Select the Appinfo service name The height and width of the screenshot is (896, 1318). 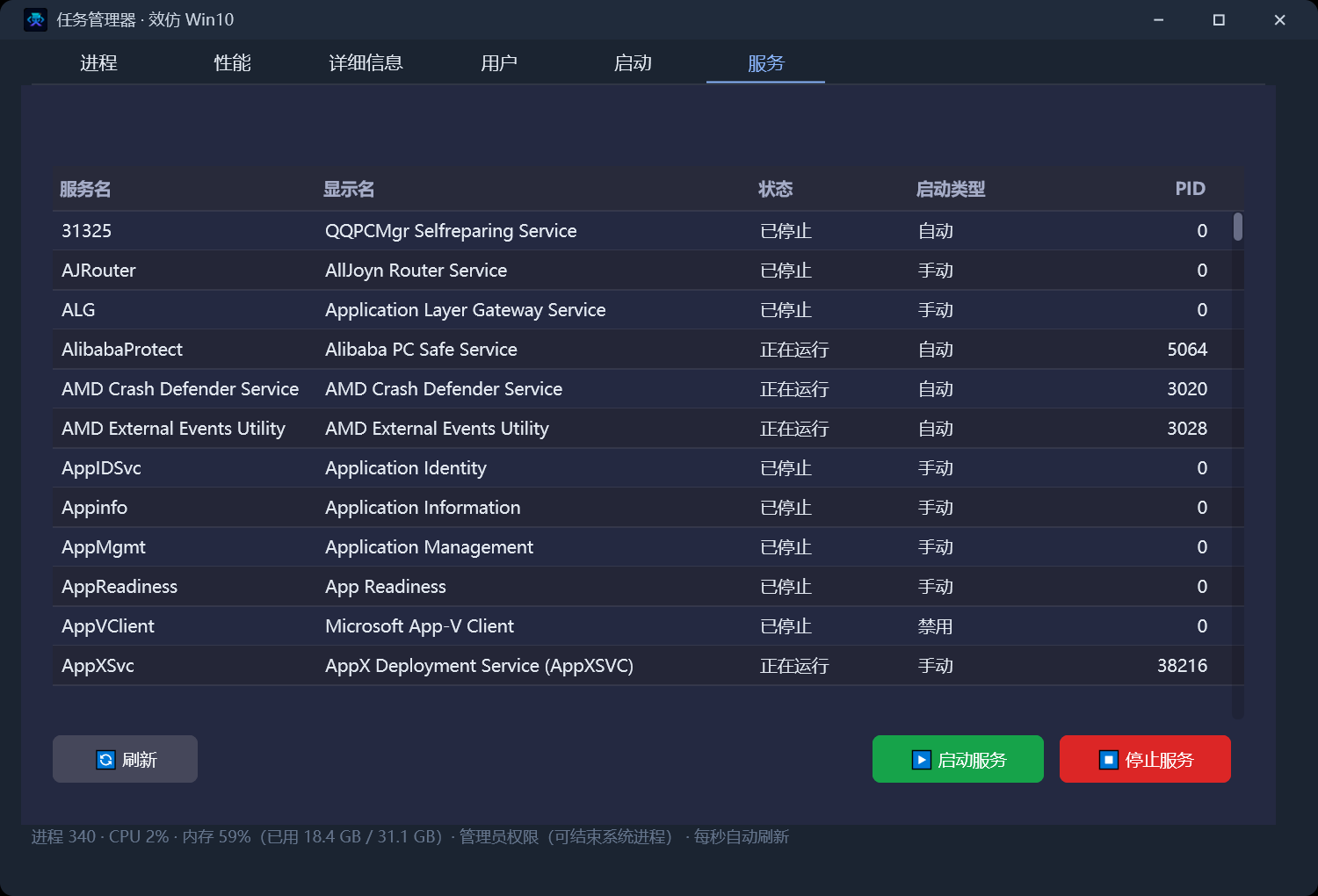click(x=94, y=508)
